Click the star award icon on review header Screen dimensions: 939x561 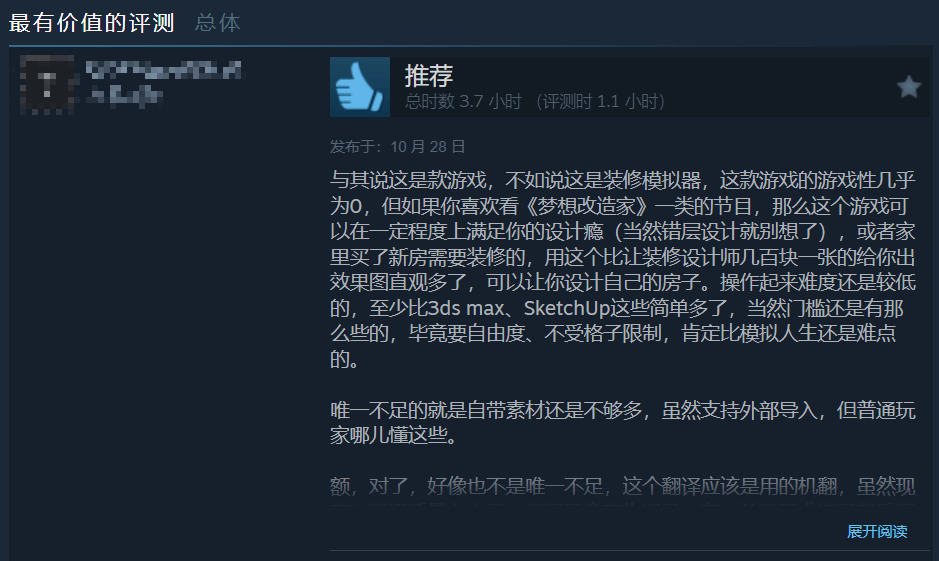[x=908, y=87]
